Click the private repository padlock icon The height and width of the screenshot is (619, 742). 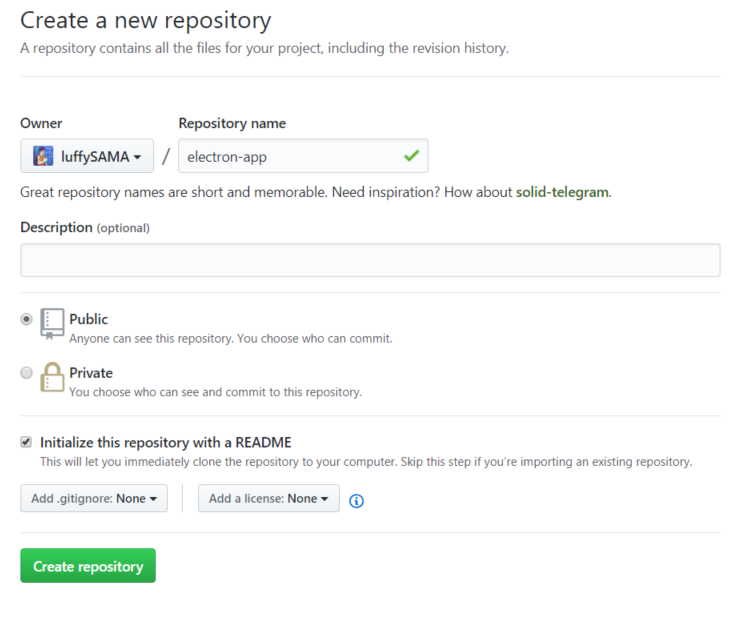pos(52,377)
